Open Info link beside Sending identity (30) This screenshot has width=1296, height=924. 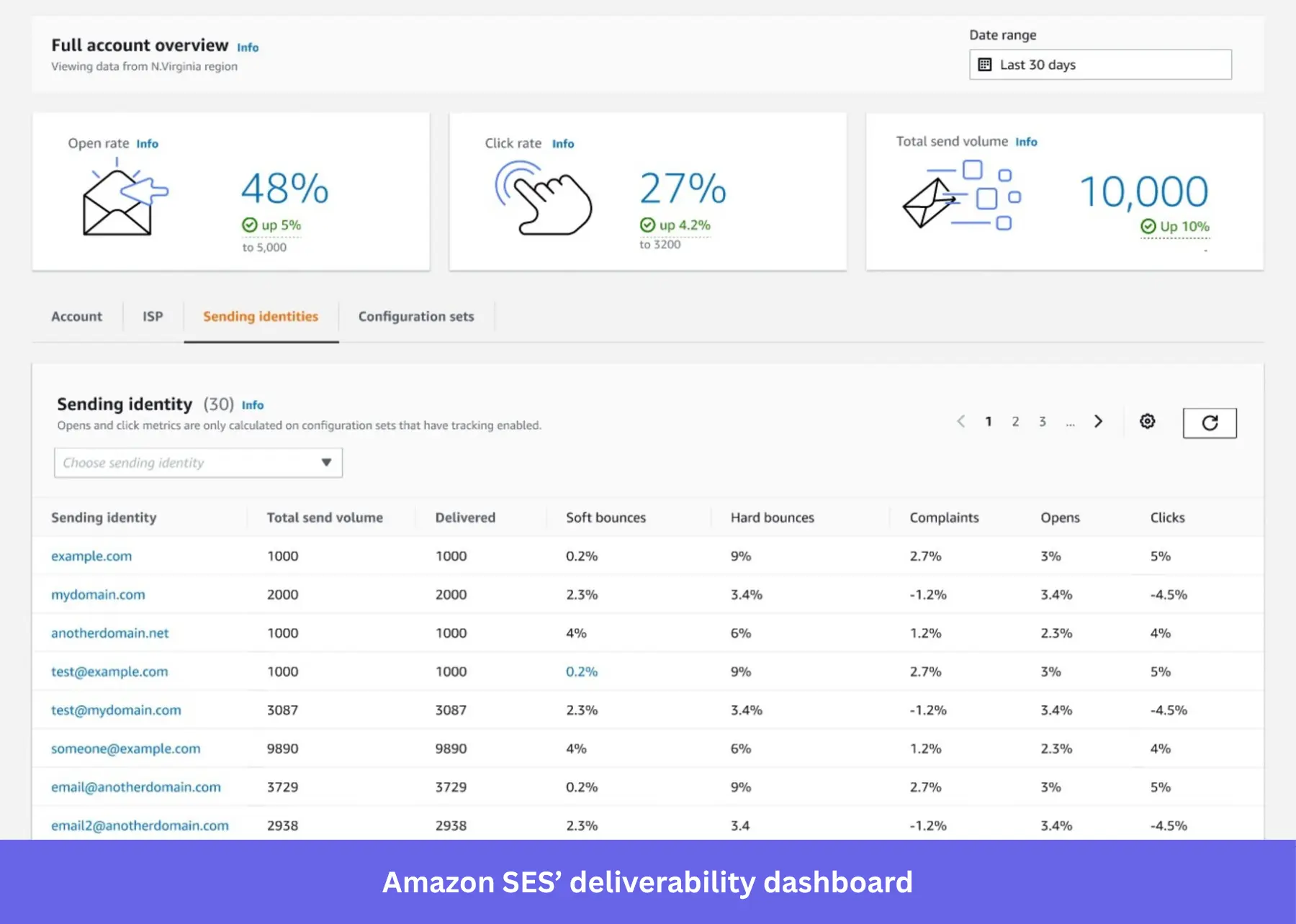coord(253,405)
